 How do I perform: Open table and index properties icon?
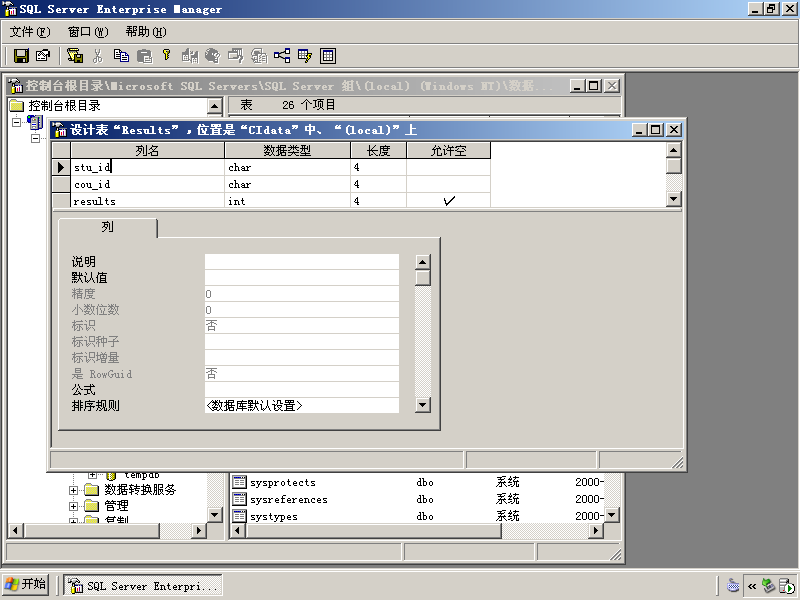(x=43, y=56)
